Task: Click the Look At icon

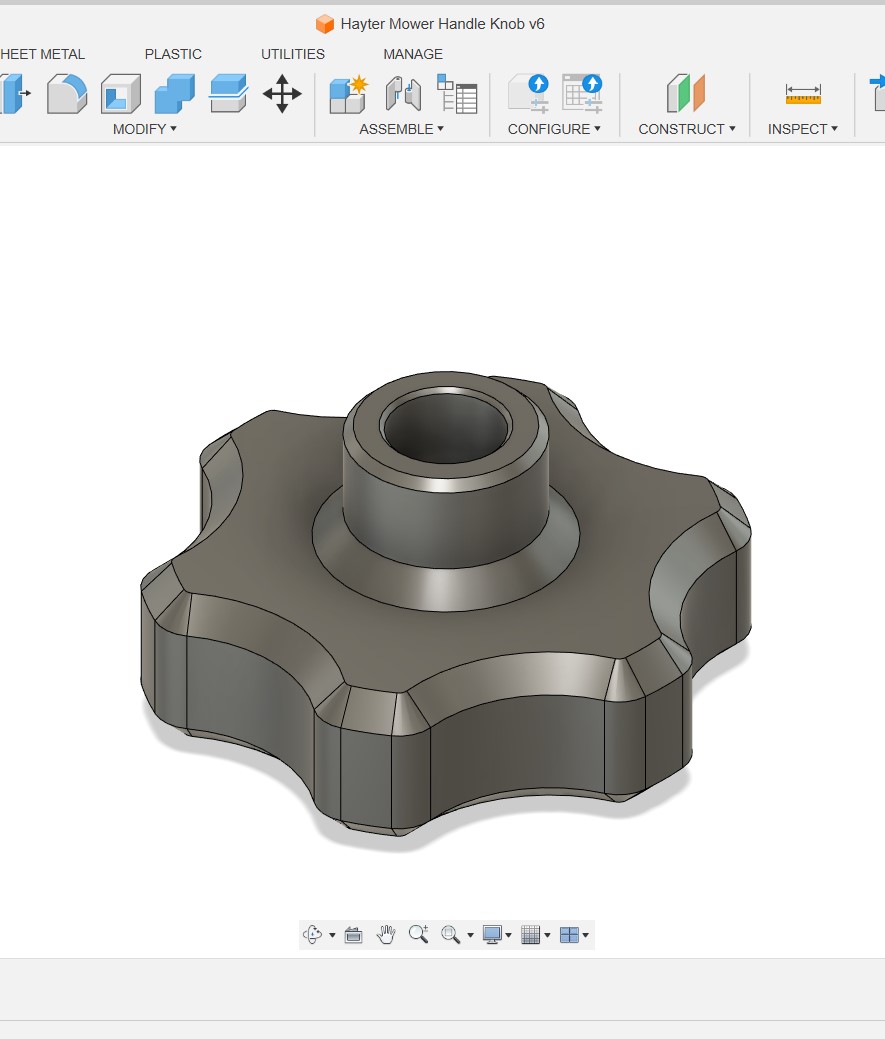Action: [x=353, y=935]
